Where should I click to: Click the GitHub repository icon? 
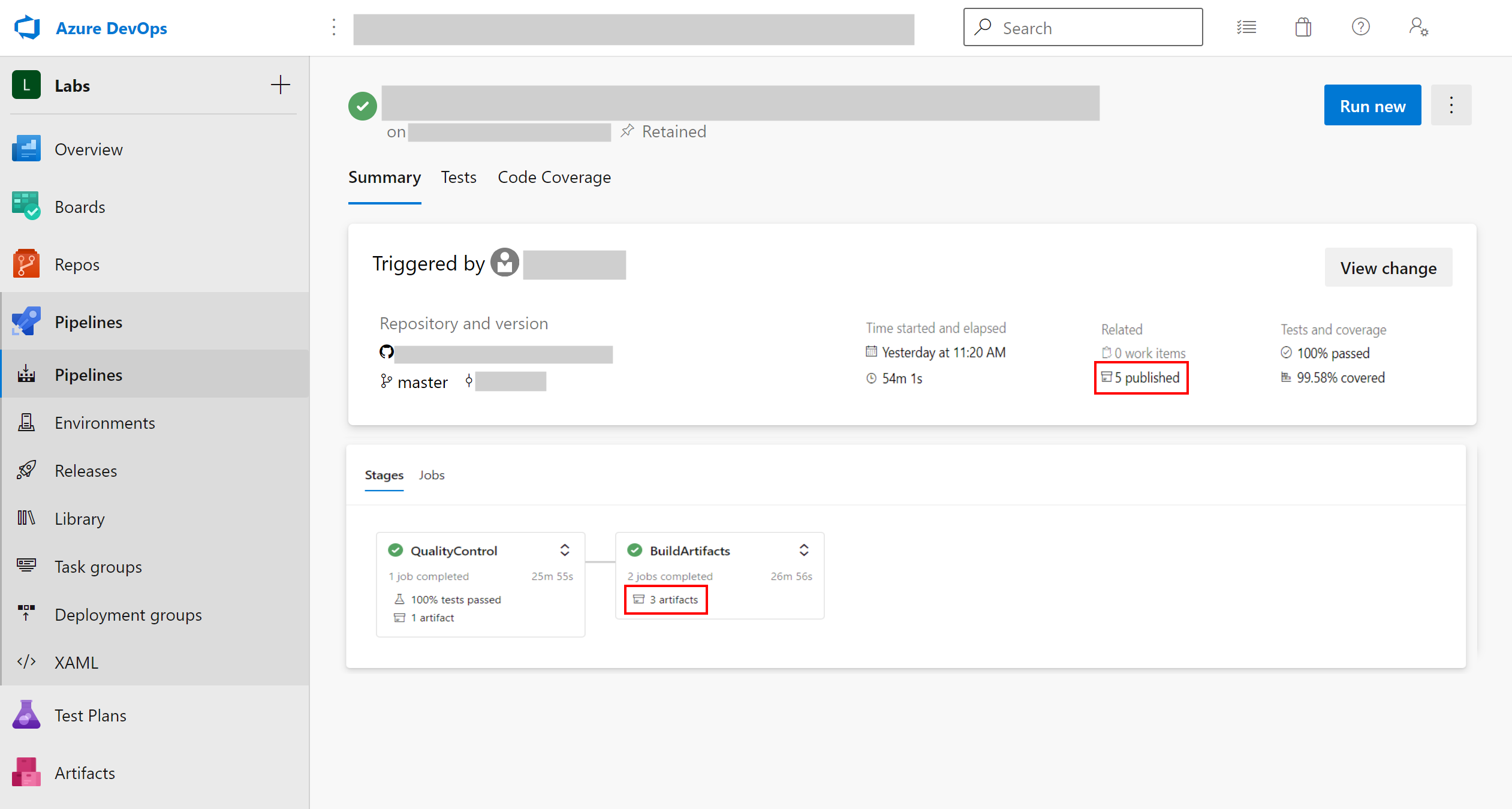click(387, 352)
